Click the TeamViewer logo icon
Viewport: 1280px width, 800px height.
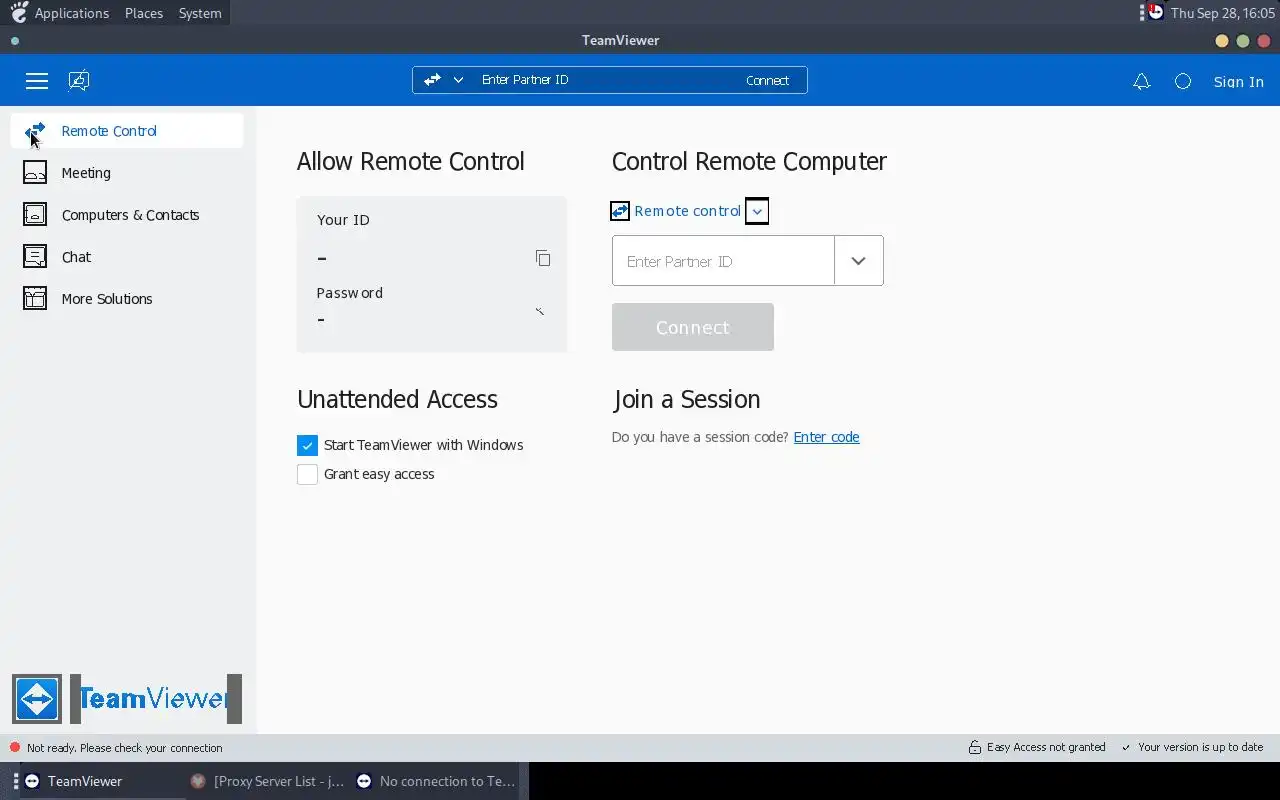click(37, 699)
